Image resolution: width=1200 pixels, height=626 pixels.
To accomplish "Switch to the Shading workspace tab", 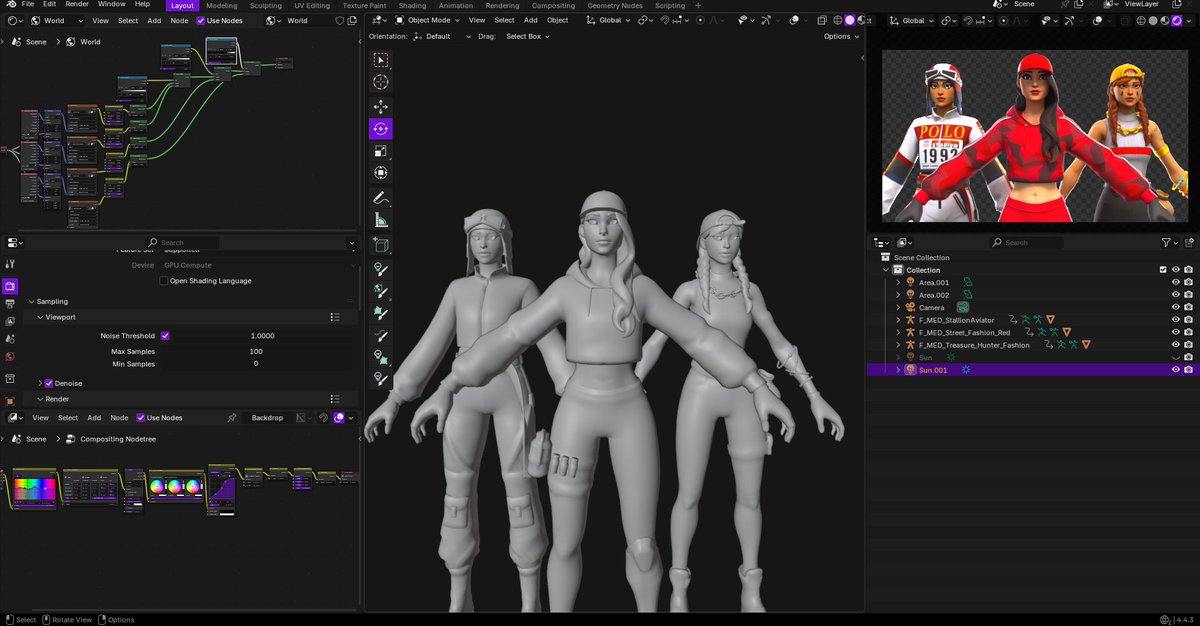I will point(412,5).
